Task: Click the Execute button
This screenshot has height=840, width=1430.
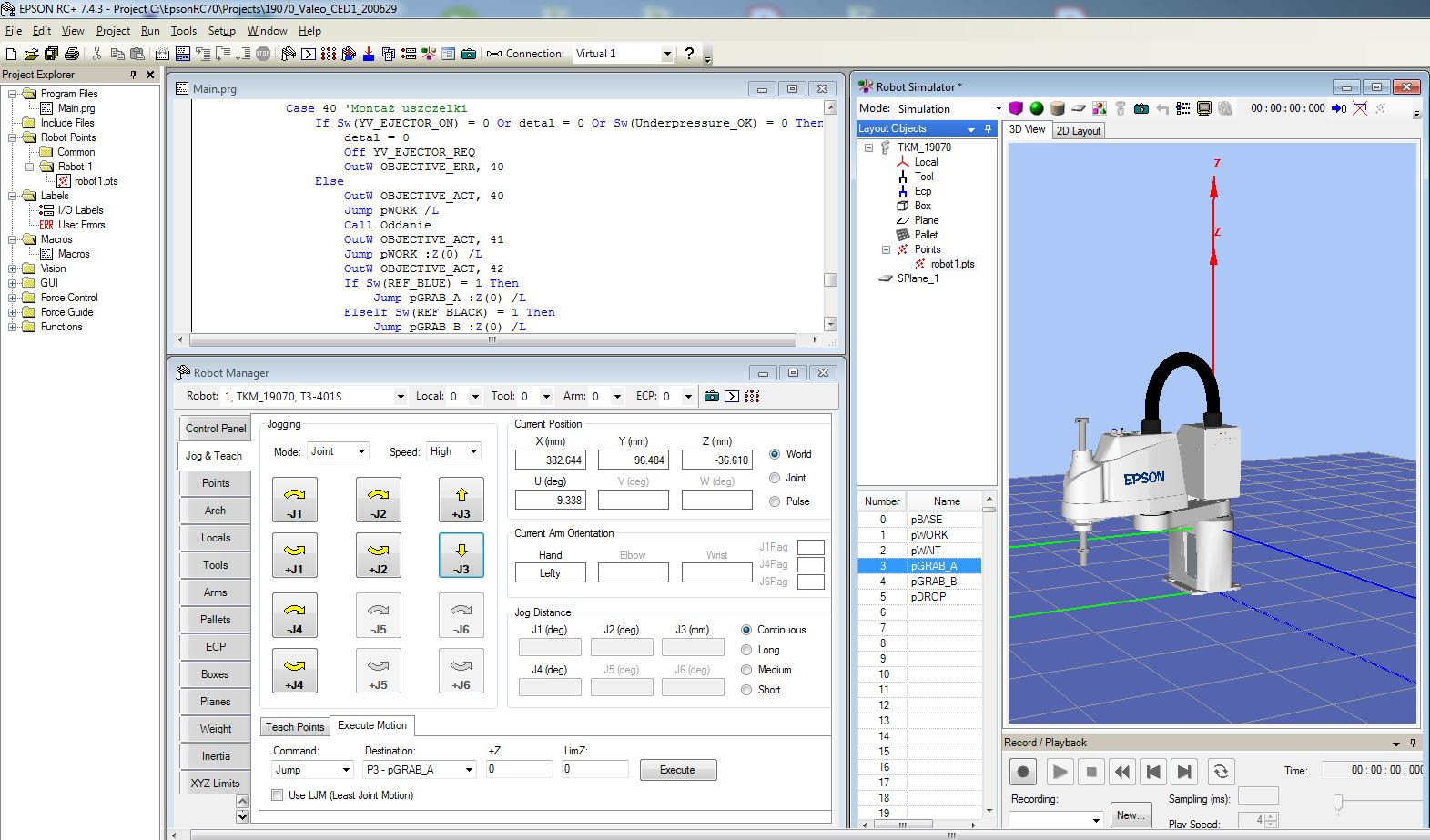Action: tap(677, 770)
